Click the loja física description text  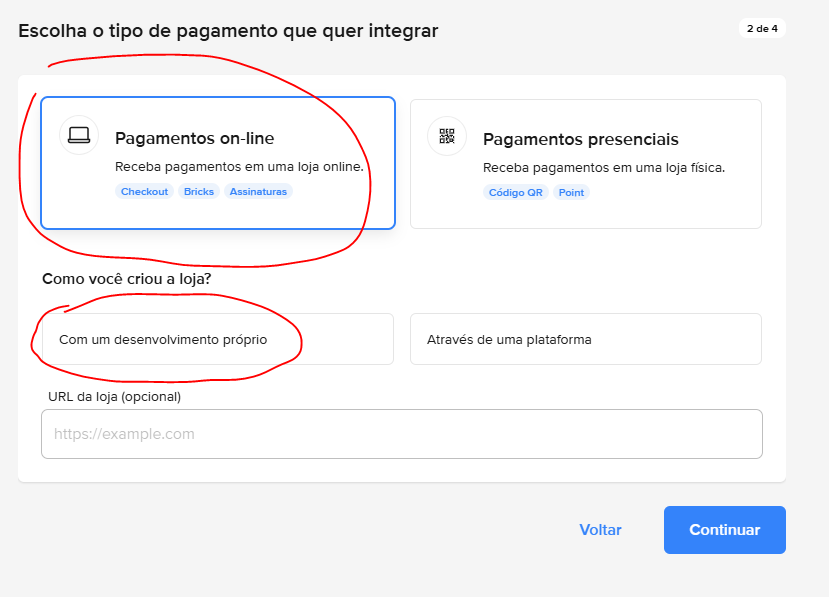click(603, 167)
